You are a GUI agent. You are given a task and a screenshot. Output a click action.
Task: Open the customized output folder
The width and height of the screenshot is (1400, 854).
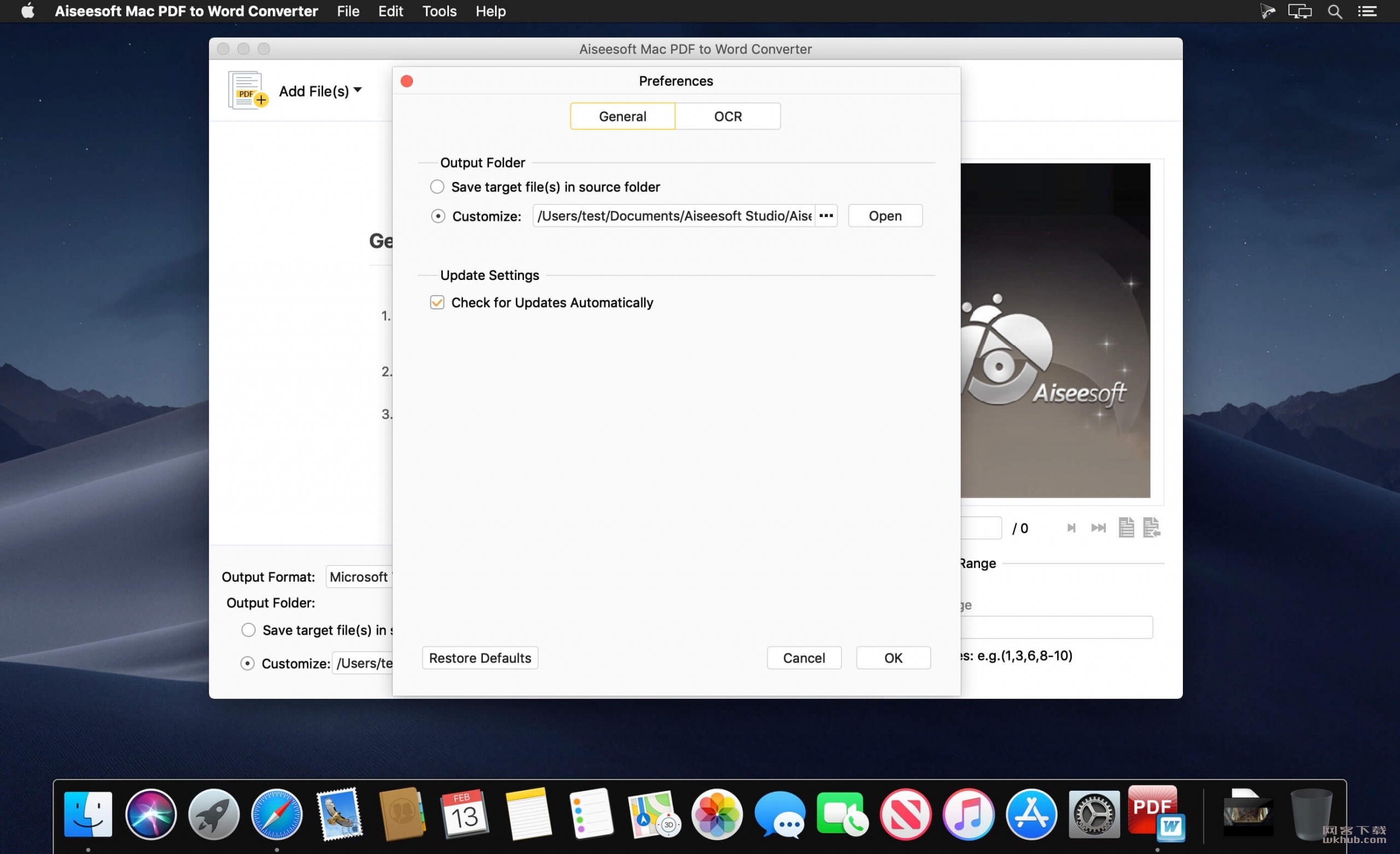885,216
